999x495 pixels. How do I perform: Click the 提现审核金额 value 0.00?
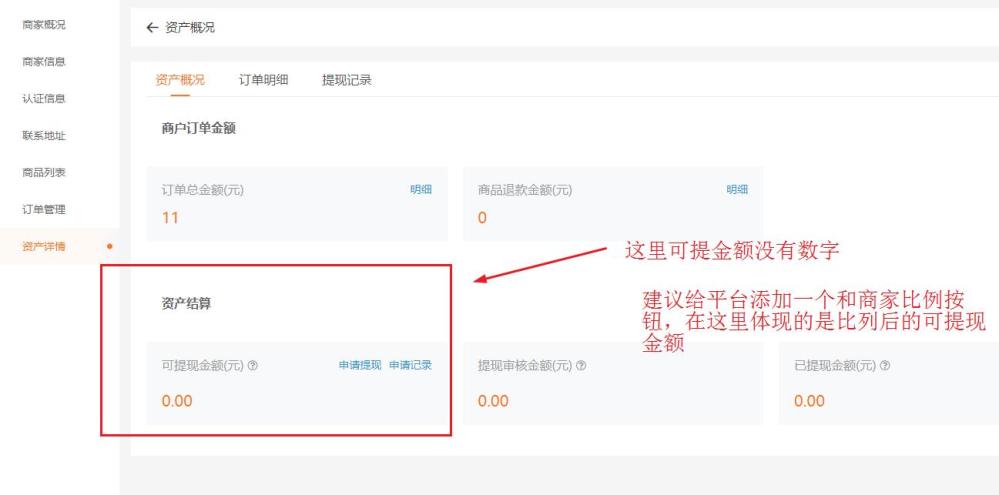pyautogui.click(x=493, y=401)
